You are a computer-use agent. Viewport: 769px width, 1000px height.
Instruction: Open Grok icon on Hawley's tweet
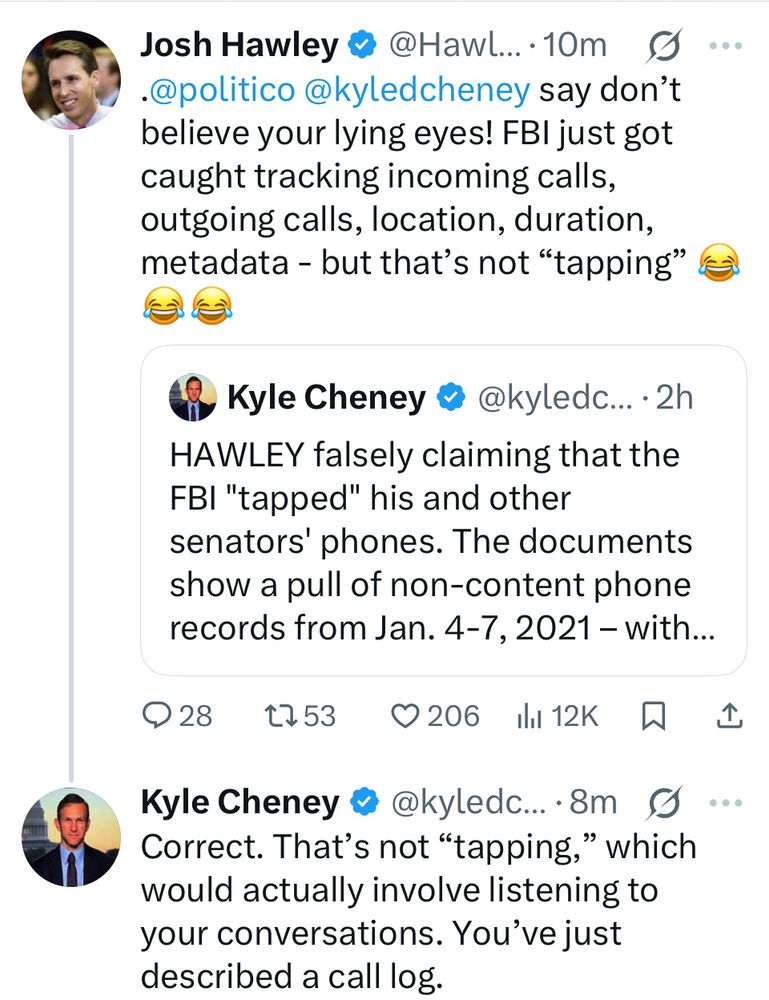tap(666, 46)
